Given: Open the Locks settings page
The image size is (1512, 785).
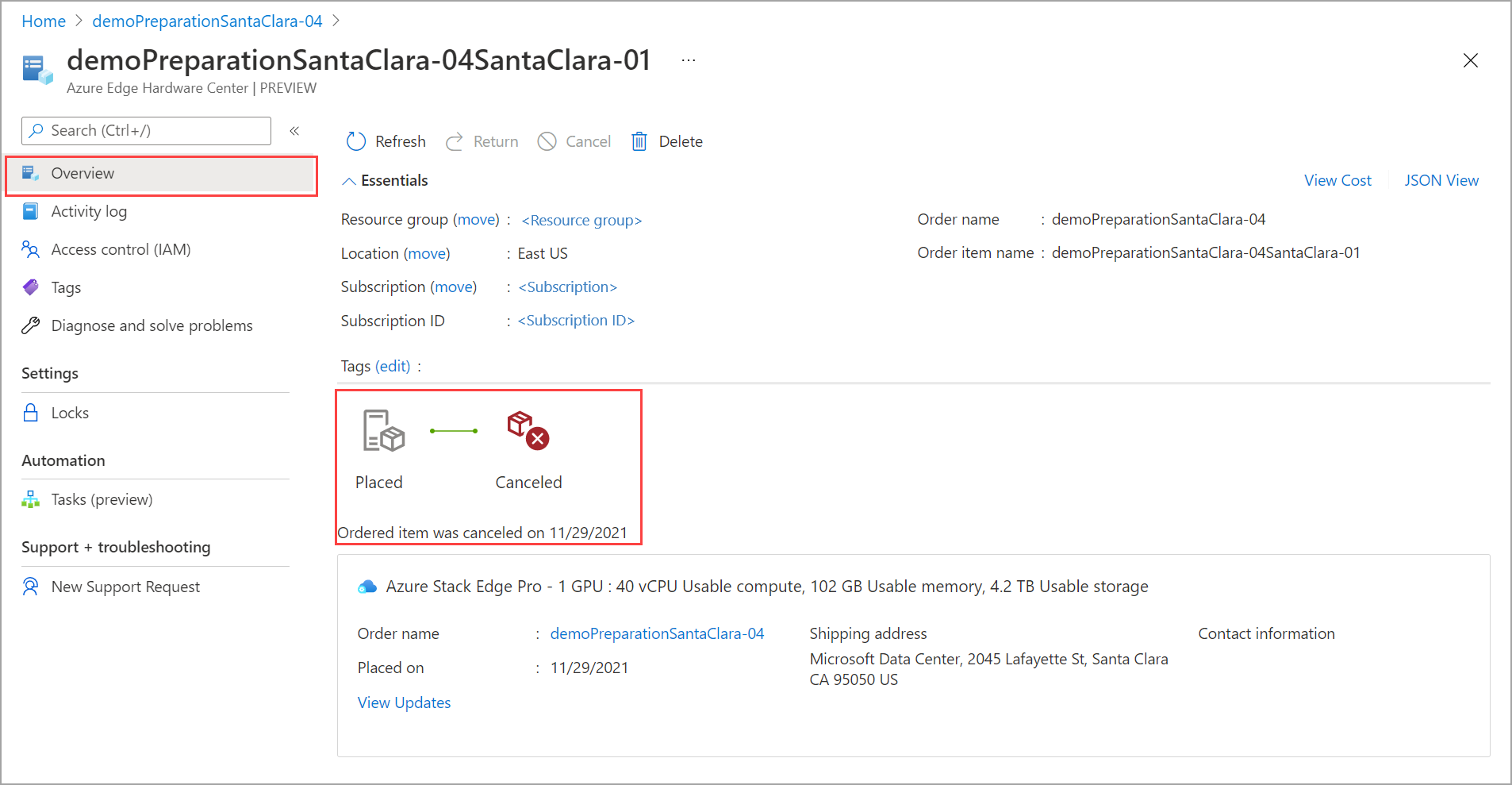Looking at the screenshot, I should [x=70, y=413].
